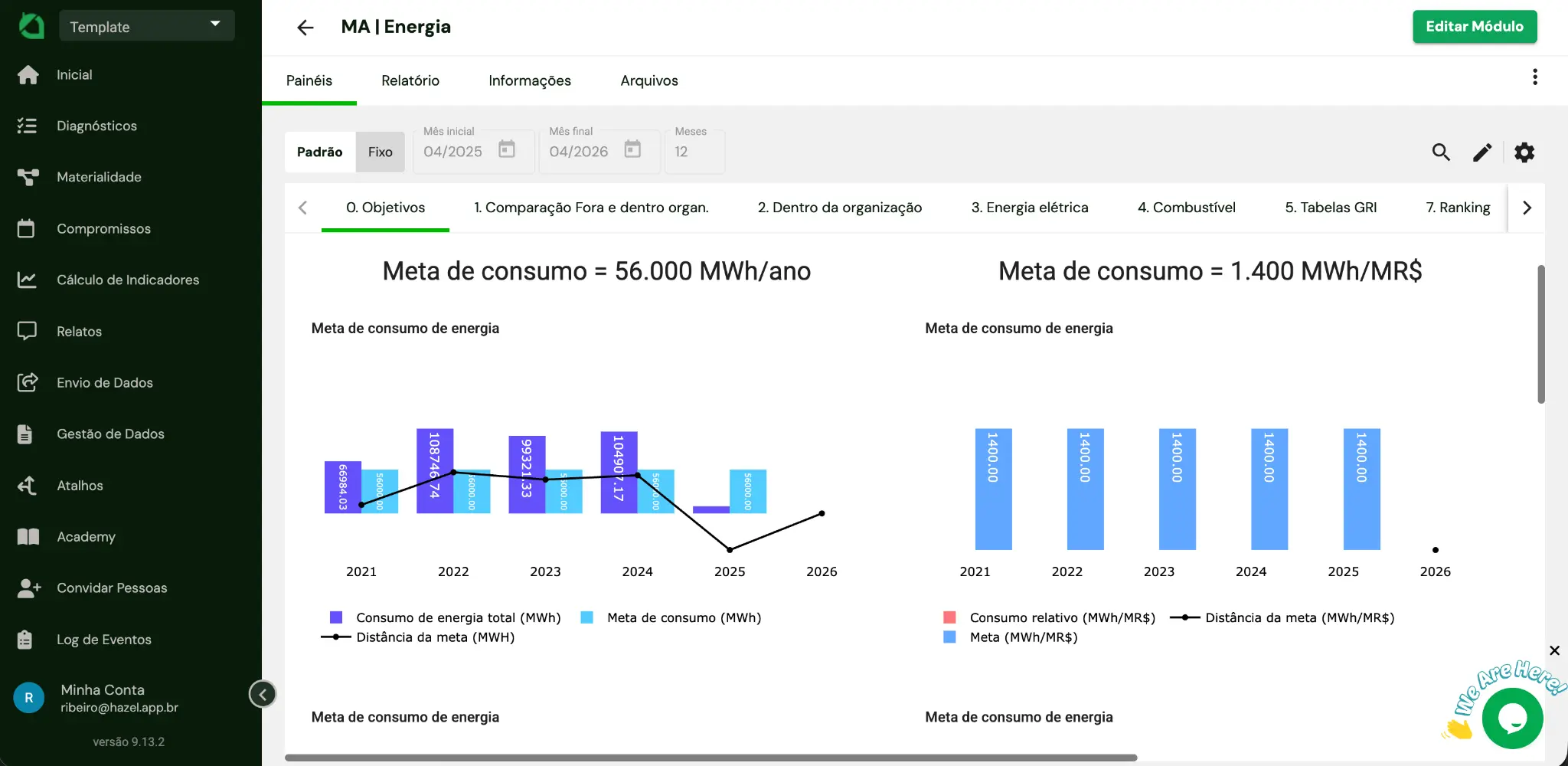Open Relatos chat bubble icon
This screenshot has height=766, width=1568.
[x=27, y=331]
